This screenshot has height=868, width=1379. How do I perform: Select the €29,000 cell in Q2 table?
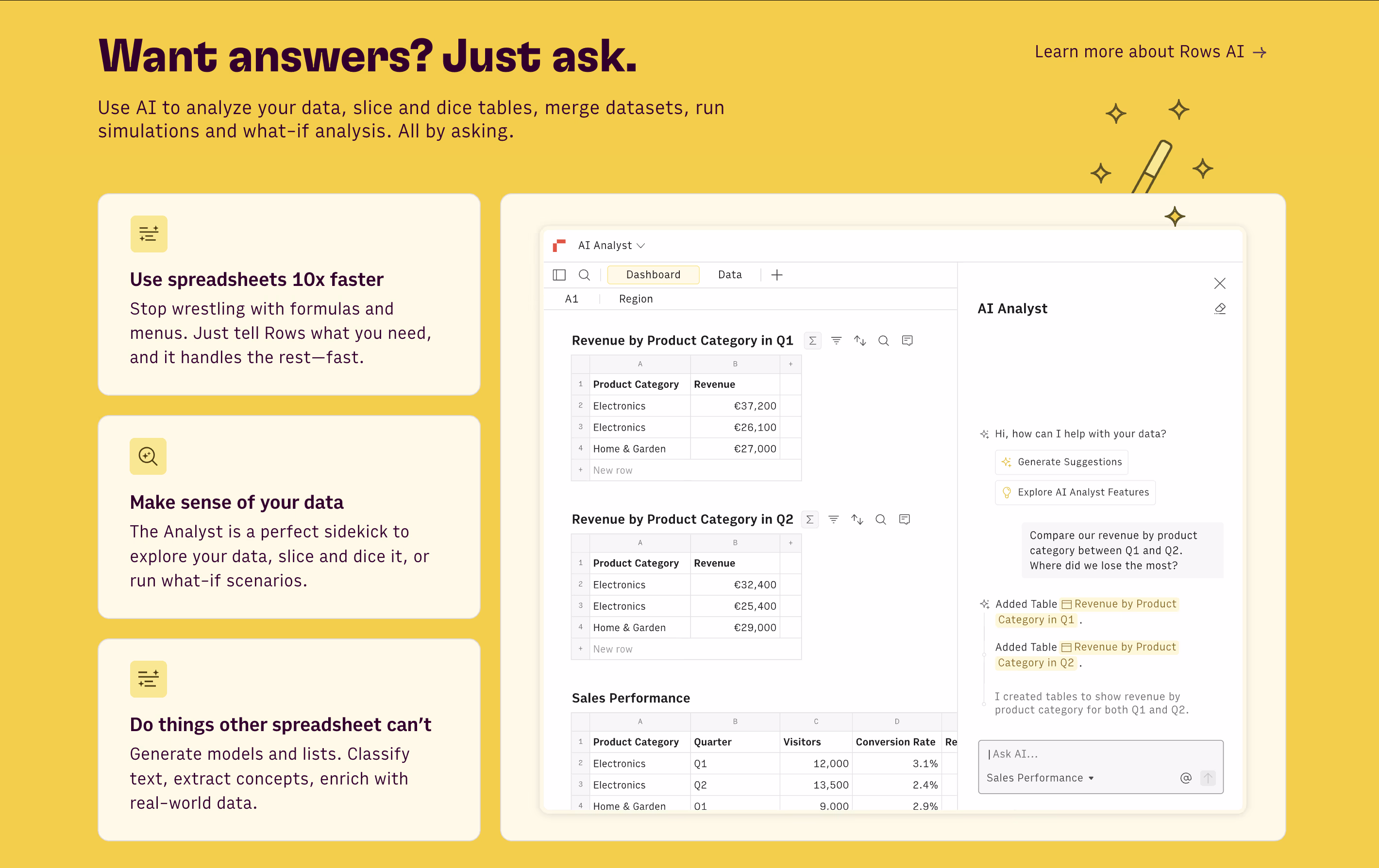coord(735,628)
